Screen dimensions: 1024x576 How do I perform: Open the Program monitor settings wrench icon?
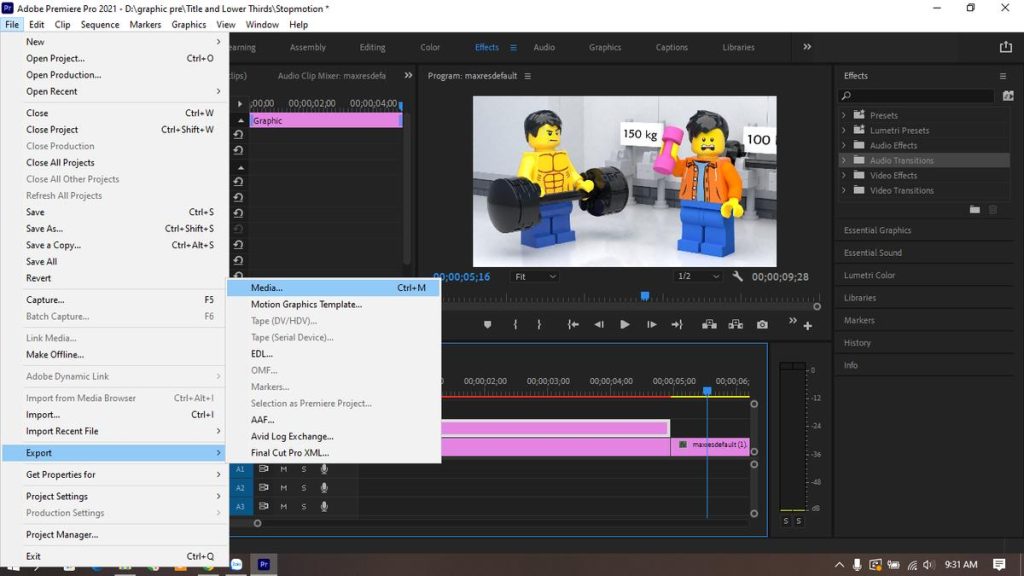735,278
